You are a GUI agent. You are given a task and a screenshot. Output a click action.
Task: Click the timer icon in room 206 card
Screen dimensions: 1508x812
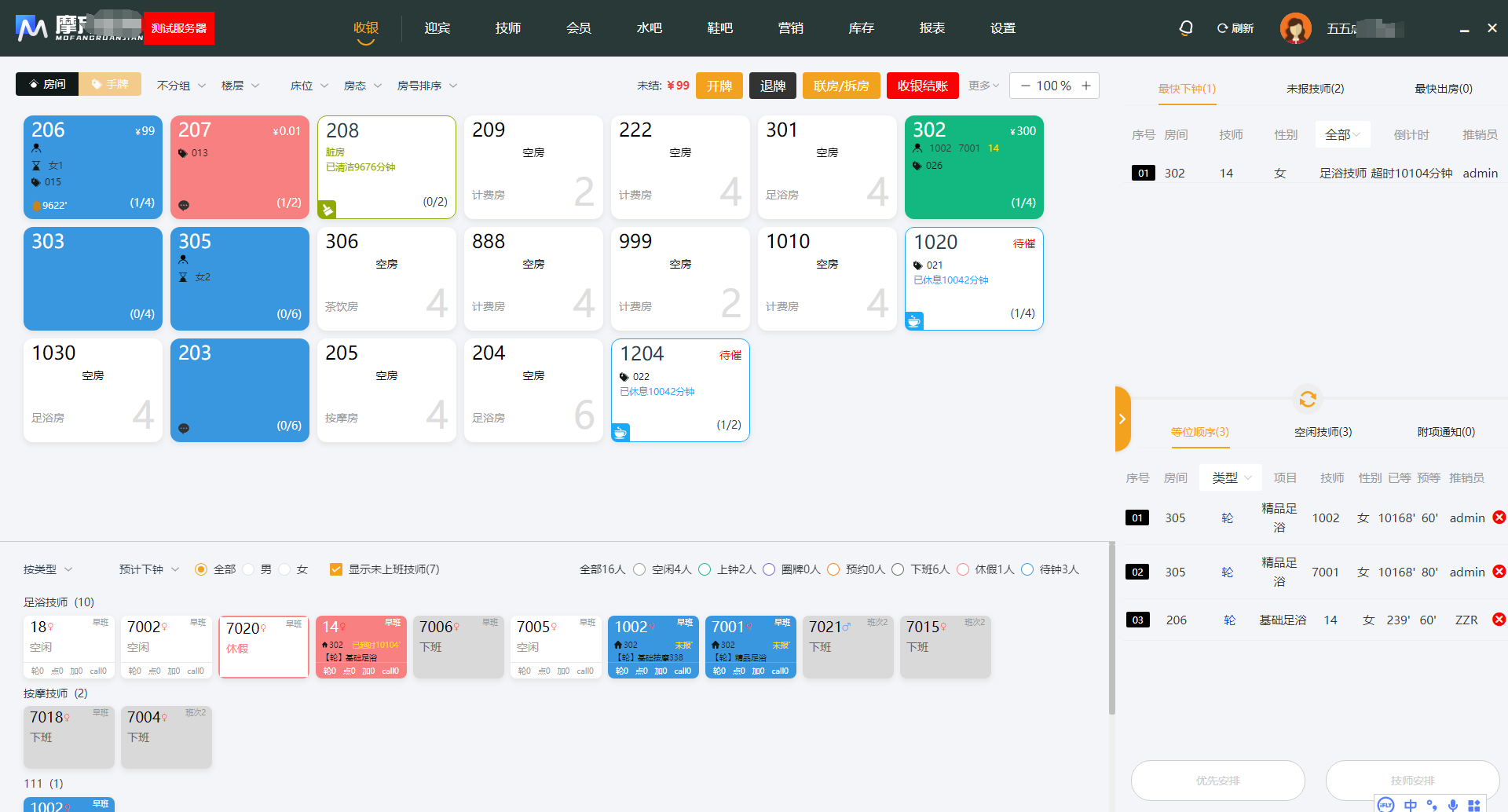point(36,166)
